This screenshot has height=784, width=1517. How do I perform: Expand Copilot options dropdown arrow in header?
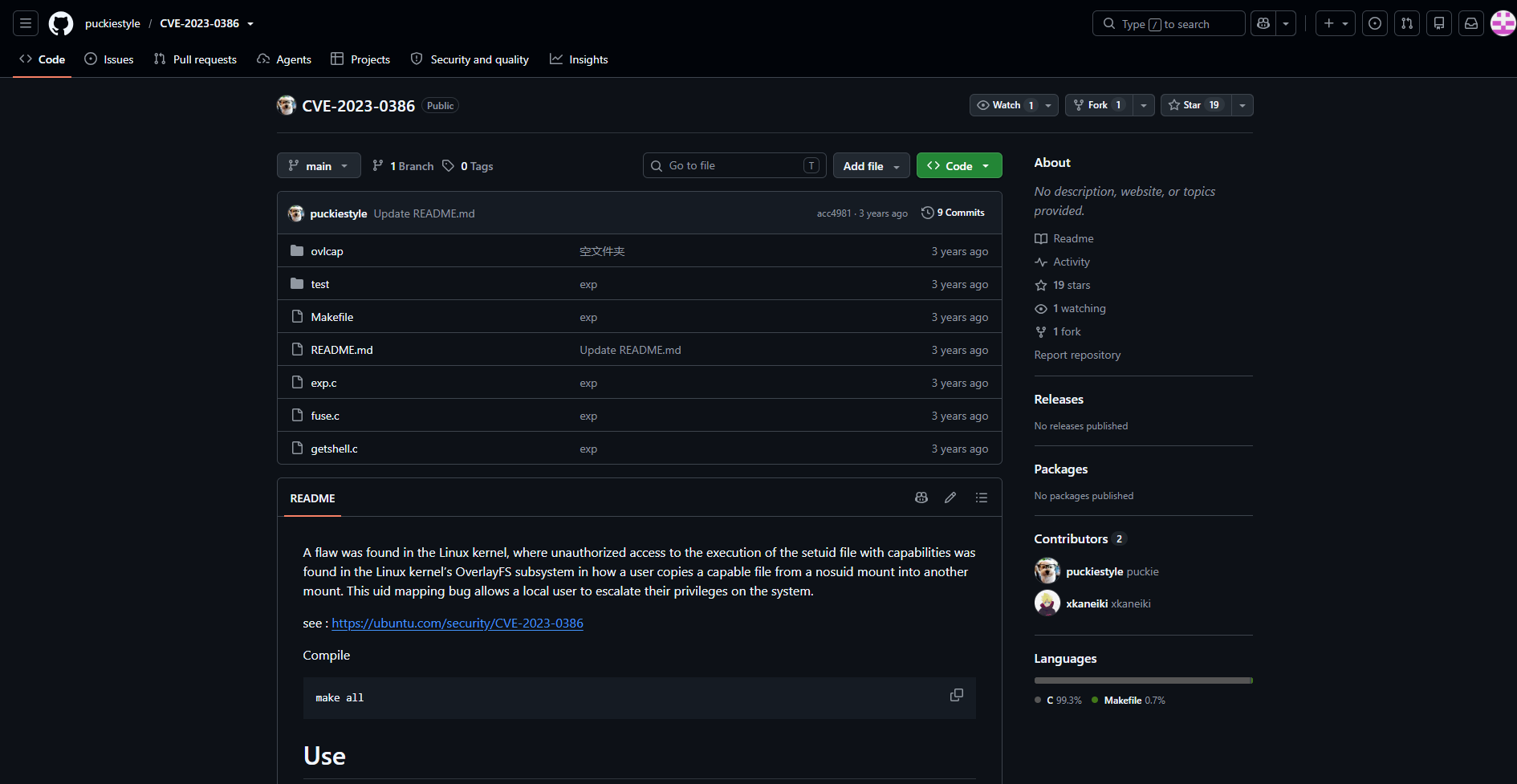coord(1286,23)
